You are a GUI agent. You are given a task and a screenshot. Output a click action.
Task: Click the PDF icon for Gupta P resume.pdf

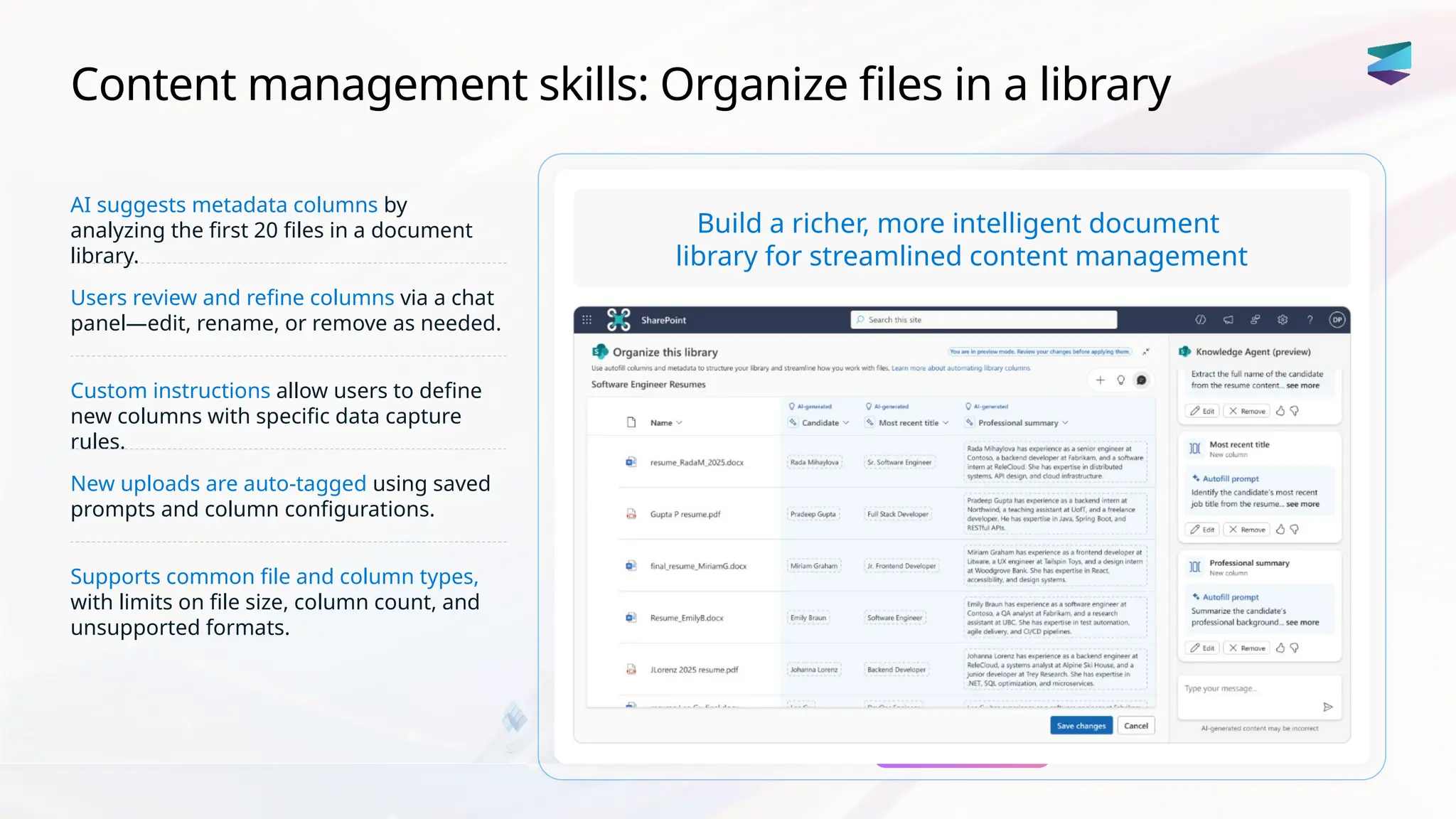631,514
